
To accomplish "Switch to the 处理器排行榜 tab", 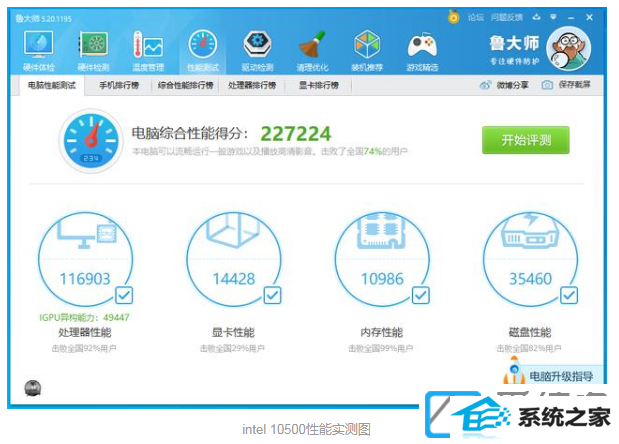I will [252, 85].
